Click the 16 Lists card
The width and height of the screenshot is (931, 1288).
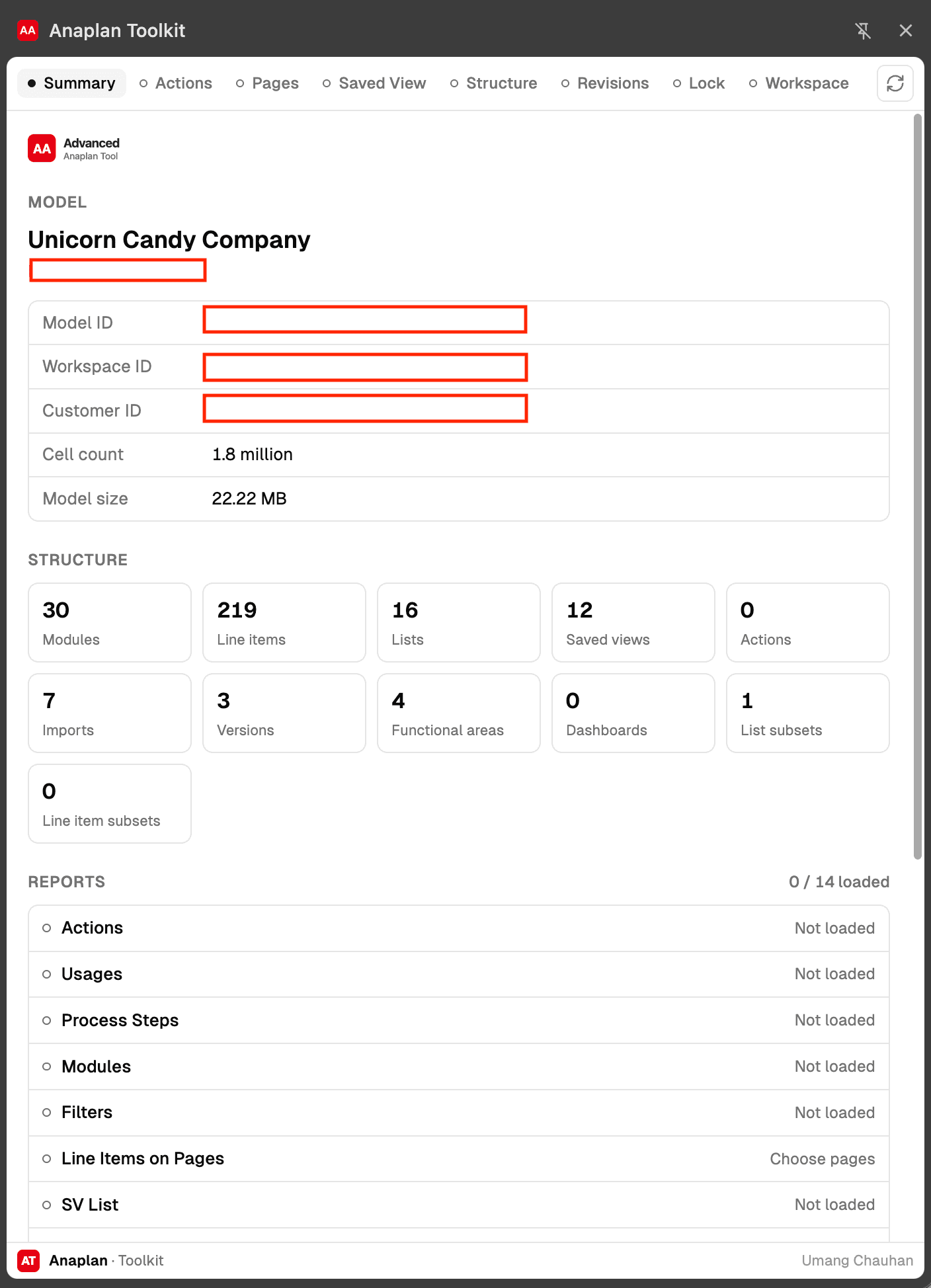(x=459, y=622)
